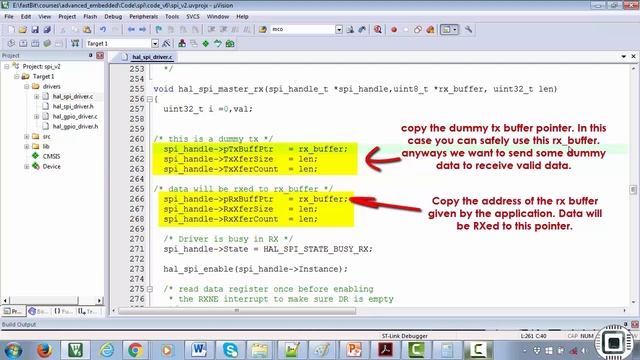Viewport: 640px width, 360px height.
Task: Open the Target 1 dropdown
Action: [155, 43]
